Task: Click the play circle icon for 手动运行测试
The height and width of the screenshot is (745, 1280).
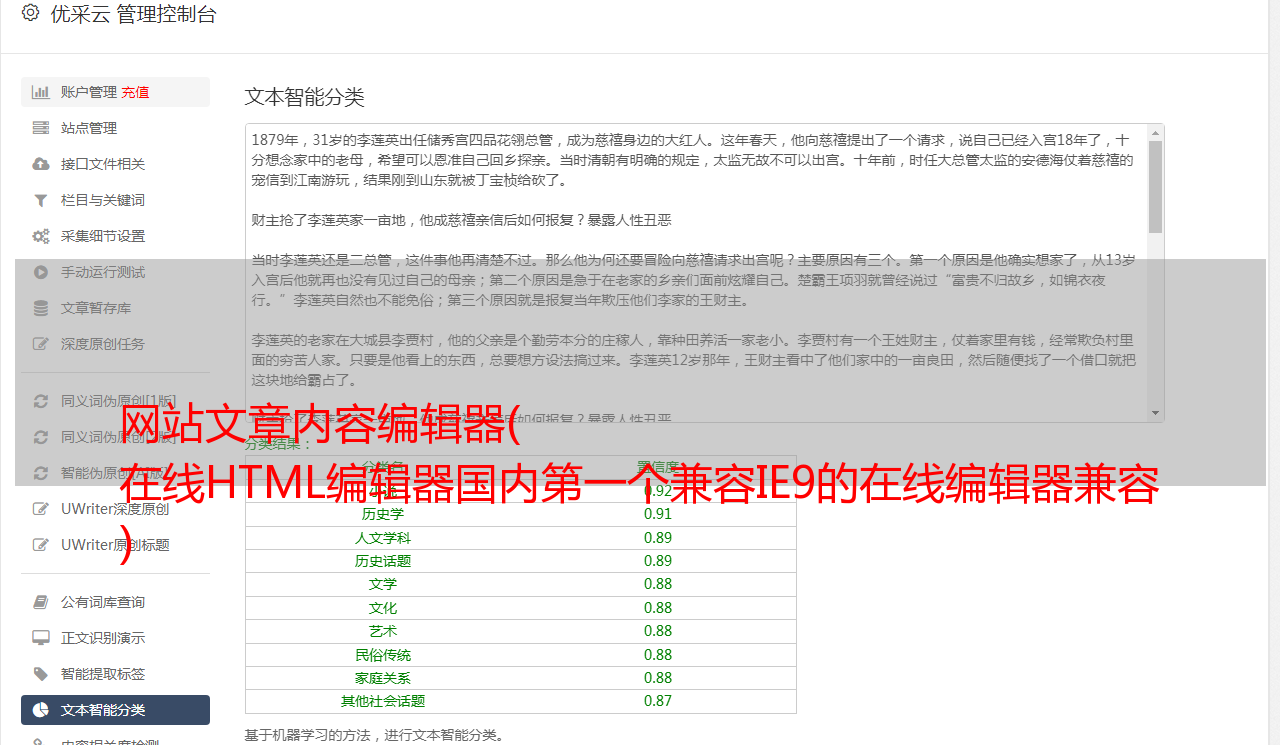Action: [x=41, y=272]
